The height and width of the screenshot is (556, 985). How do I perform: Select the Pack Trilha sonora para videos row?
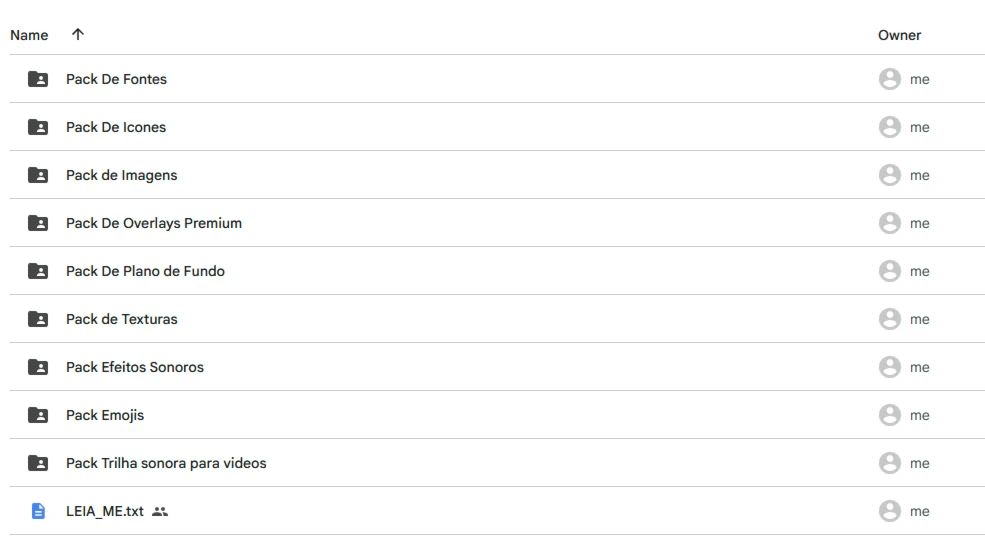(497, 463)
